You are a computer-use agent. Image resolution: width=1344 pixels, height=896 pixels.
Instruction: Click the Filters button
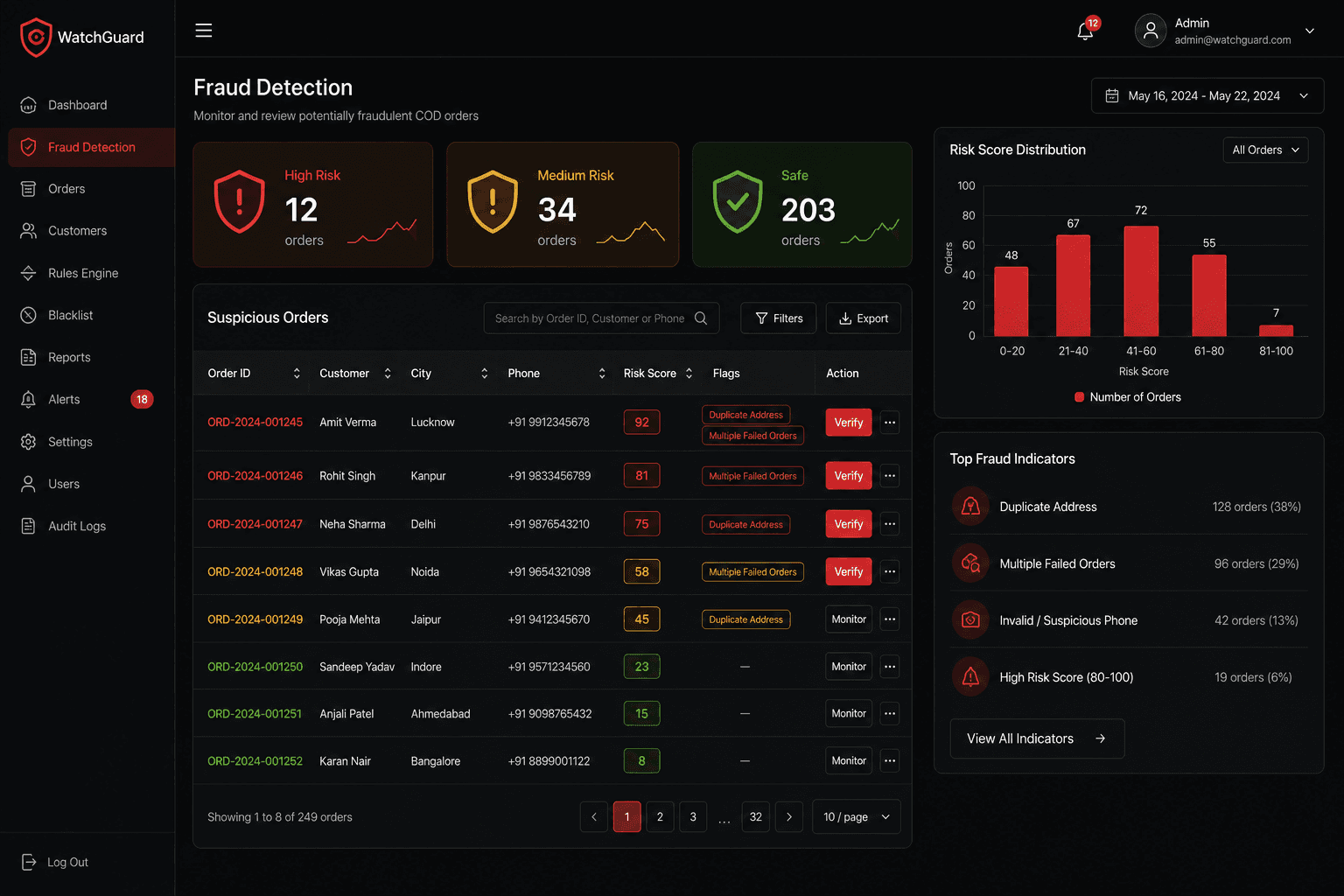click(779, 318)
